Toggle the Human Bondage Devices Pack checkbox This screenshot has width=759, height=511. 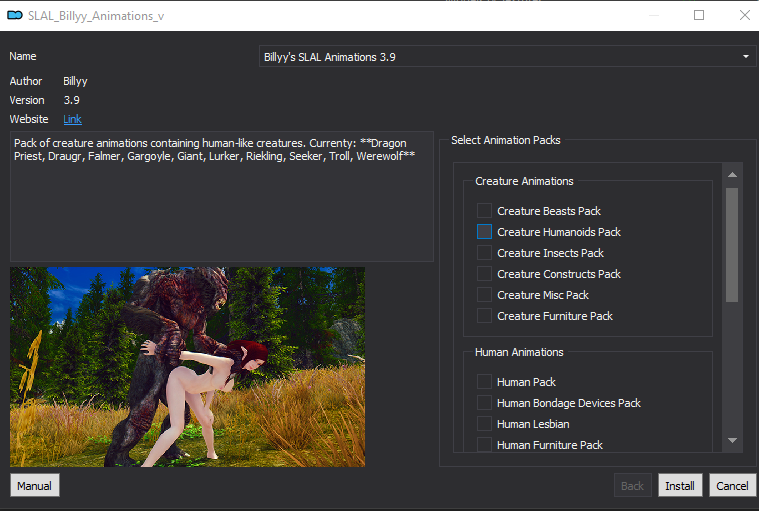[484, 403]
